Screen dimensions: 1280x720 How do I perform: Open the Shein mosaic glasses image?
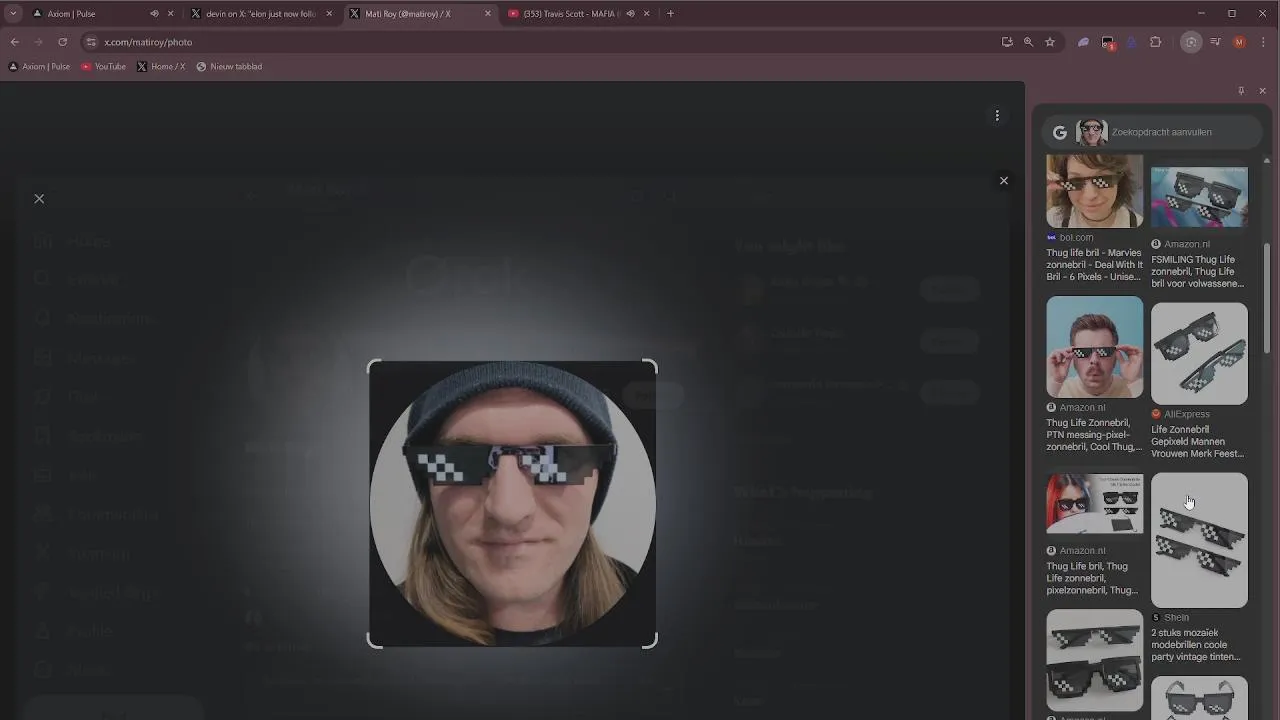tap(1199, 540)
